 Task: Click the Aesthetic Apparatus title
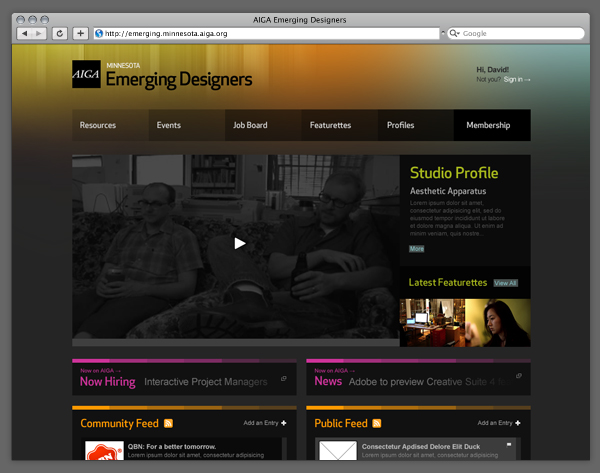(448, 191)
